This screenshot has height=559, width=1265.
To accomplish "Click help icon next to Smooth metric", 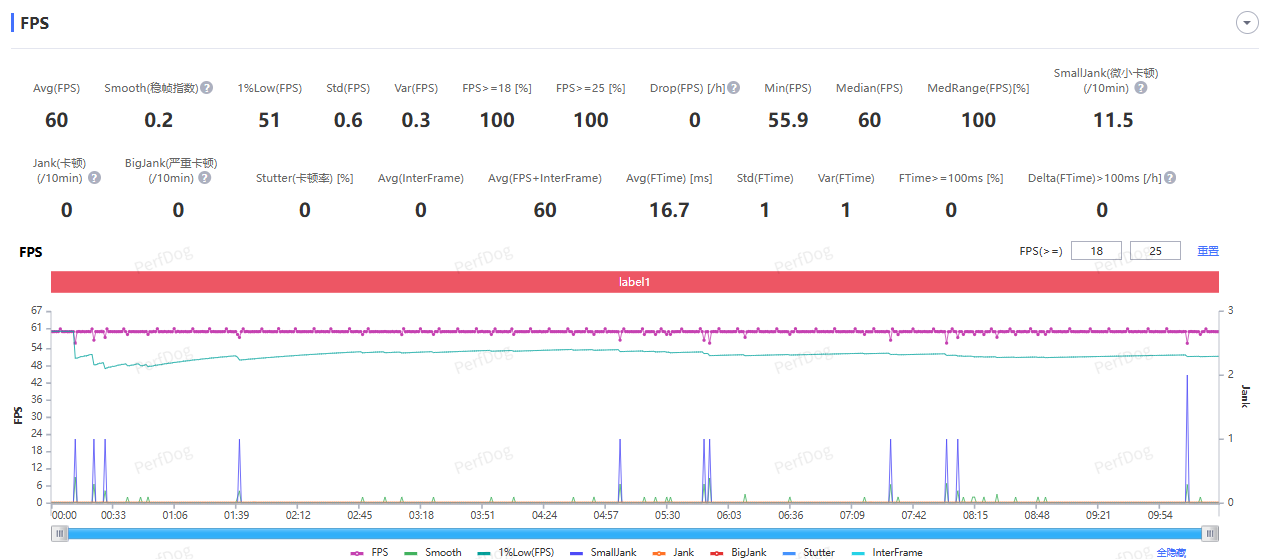I will tap(207, 88).
